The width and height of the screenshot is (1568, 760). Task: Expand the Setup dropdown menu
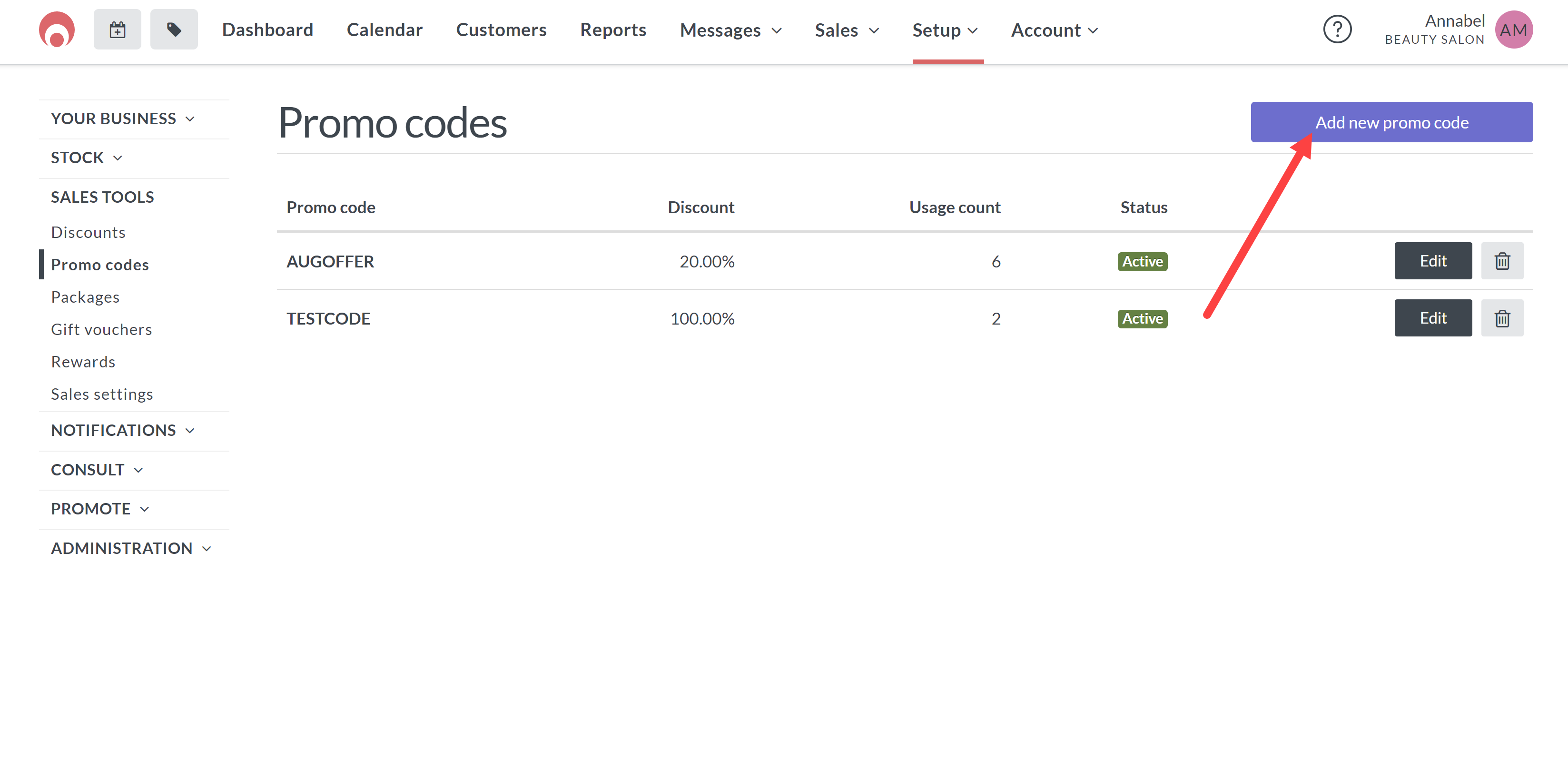click(944, 29)
